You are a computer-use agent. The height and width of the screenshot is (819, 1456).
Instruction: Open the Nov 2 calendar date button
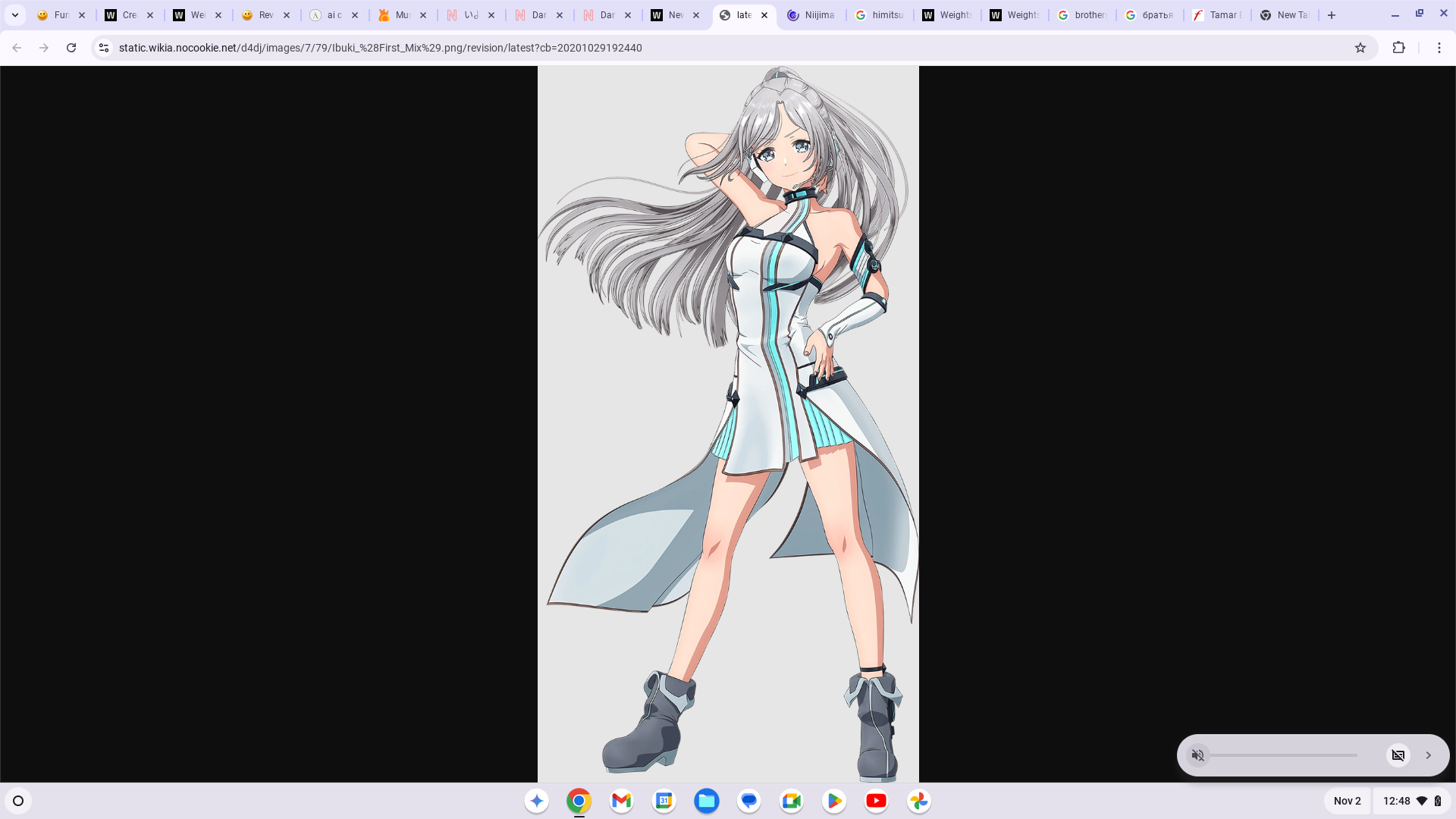tap(1348, 801)
